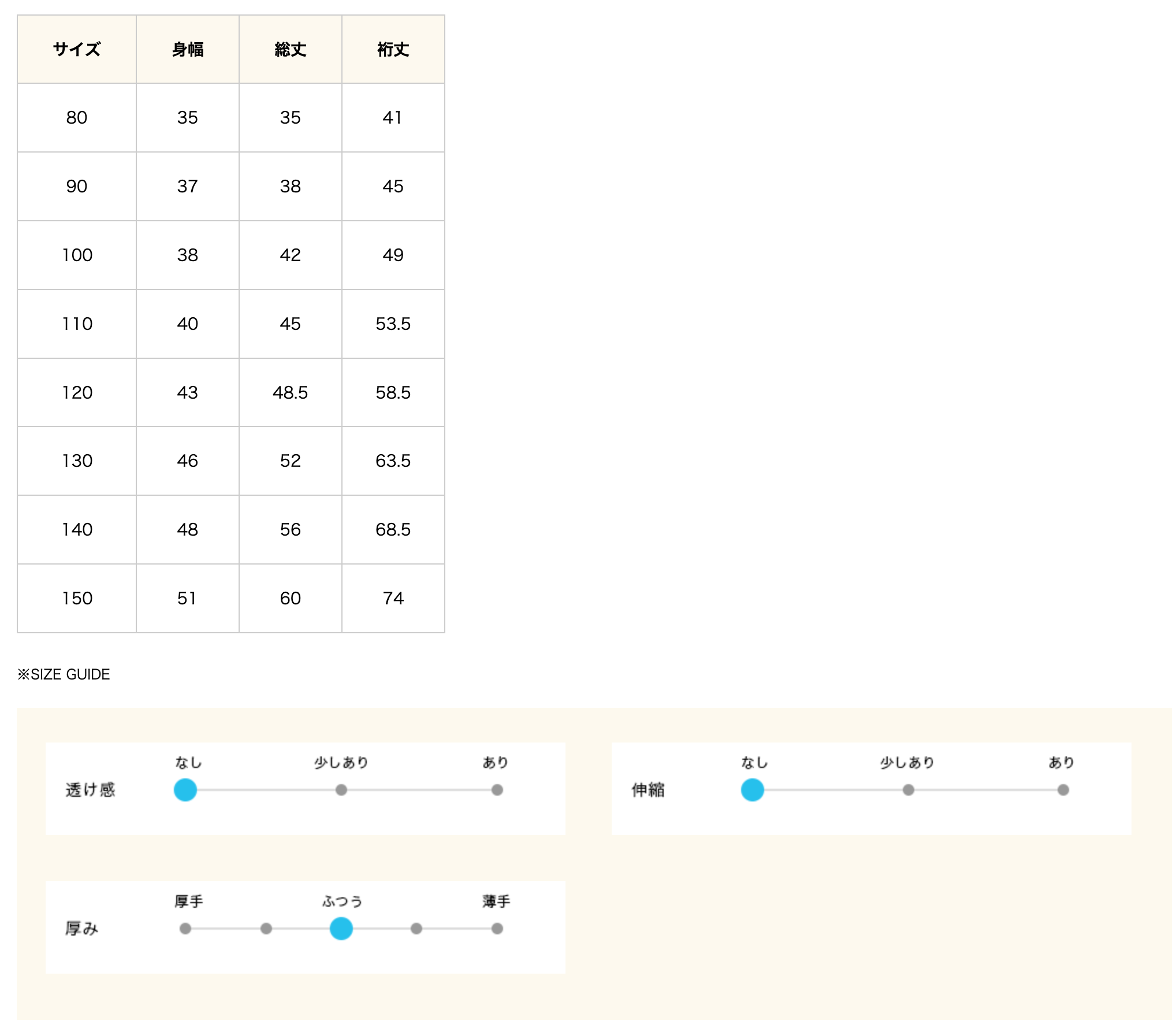Choose the 少しあり dot on 伸縮 scale
Screen dimensions: 1176x1032
[x=909, y=790]
